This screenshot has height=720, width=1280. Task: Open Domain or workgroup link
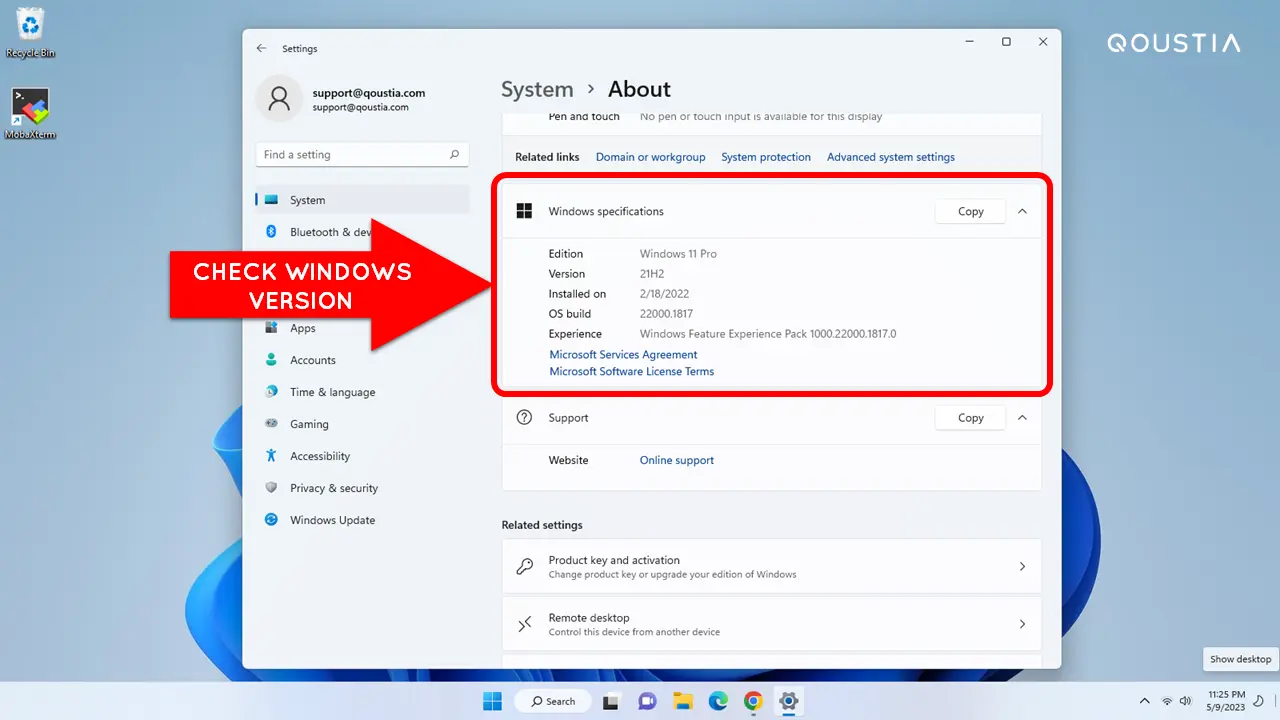point(651,157)
